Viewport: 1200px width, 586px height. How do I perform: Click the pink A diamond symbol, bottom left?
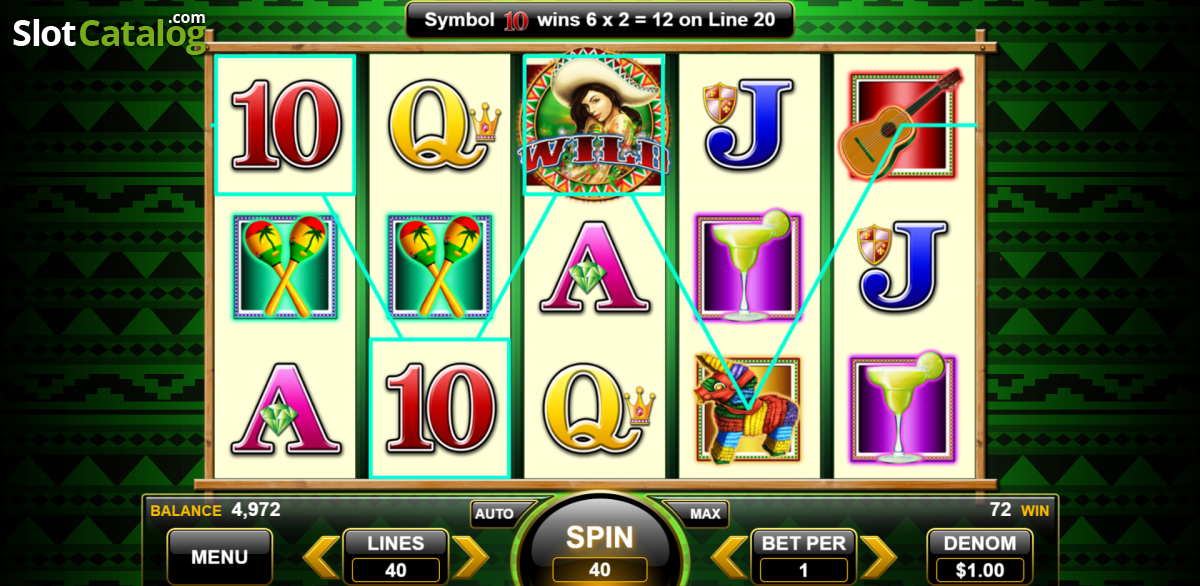point(284,410)
